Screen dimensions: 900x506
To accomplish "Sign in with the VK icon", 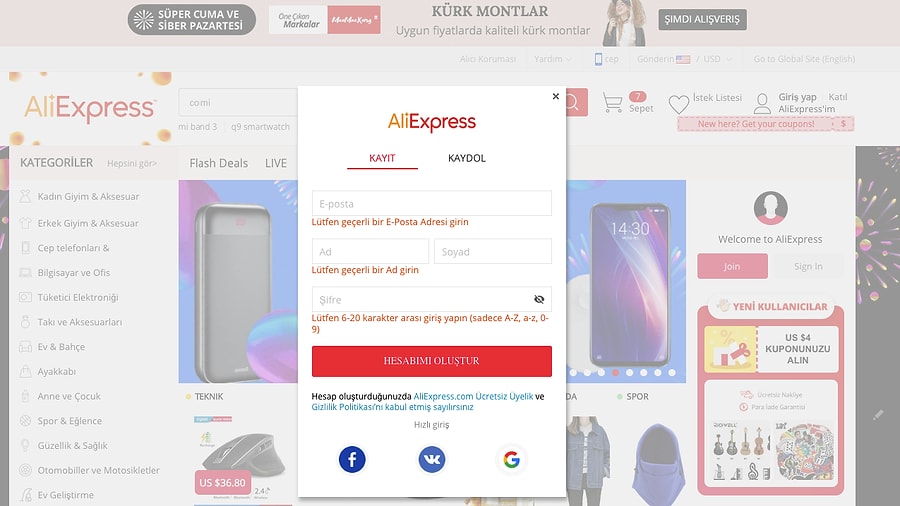I will (x=432, y=460).
